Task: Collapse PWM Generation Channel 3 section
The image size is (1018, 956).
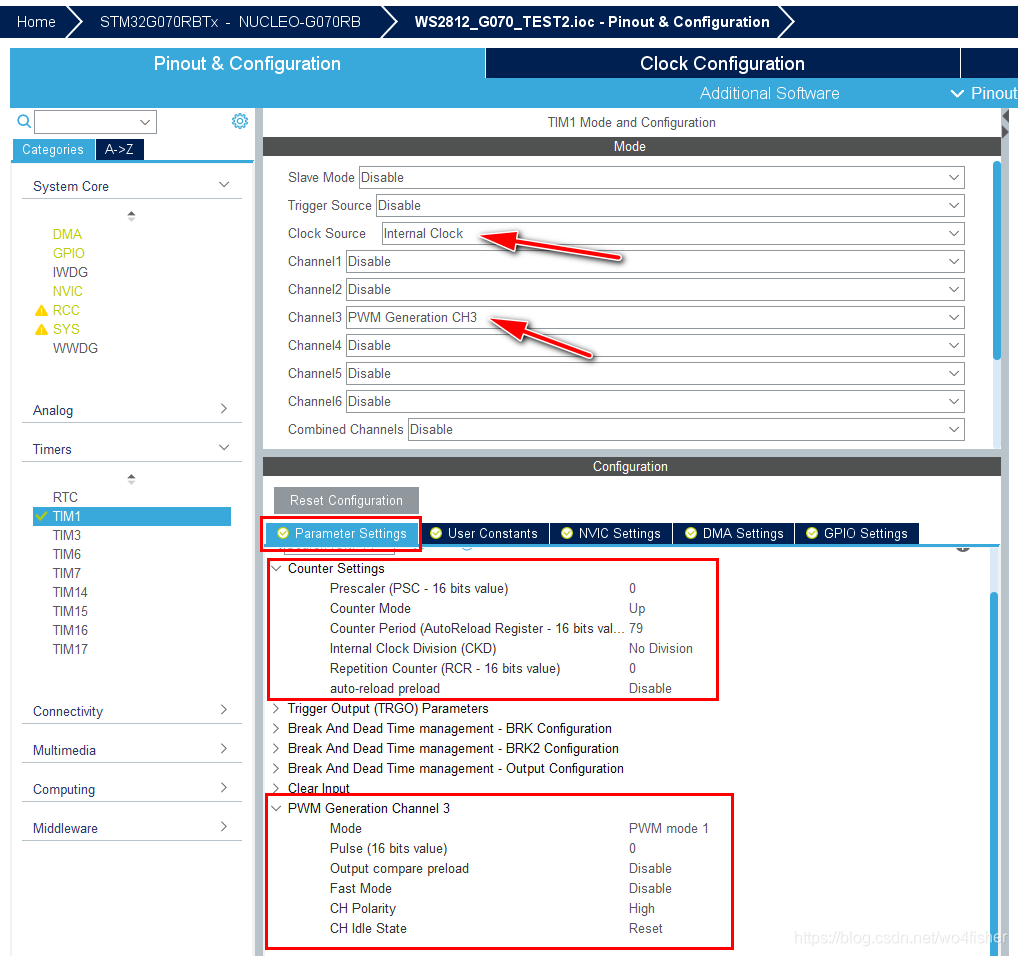Action: pyautogui.click(x=277, y=808)
